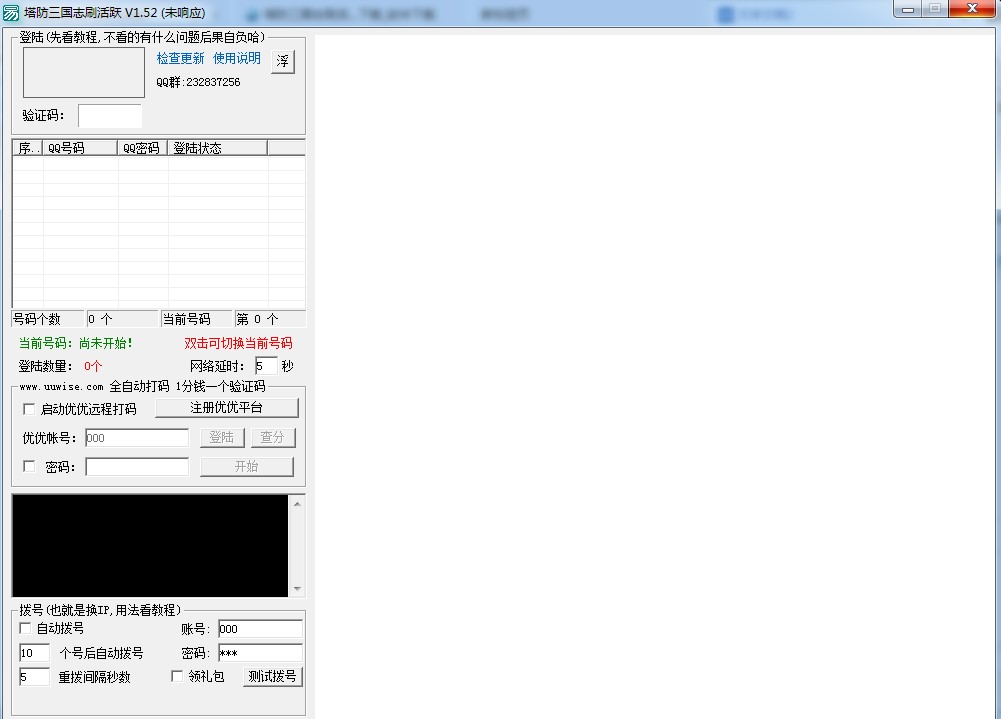The height and width of the screenshot is (719, 1001).
Task: Click the QQ密码 column header
Action: (143, 148)
